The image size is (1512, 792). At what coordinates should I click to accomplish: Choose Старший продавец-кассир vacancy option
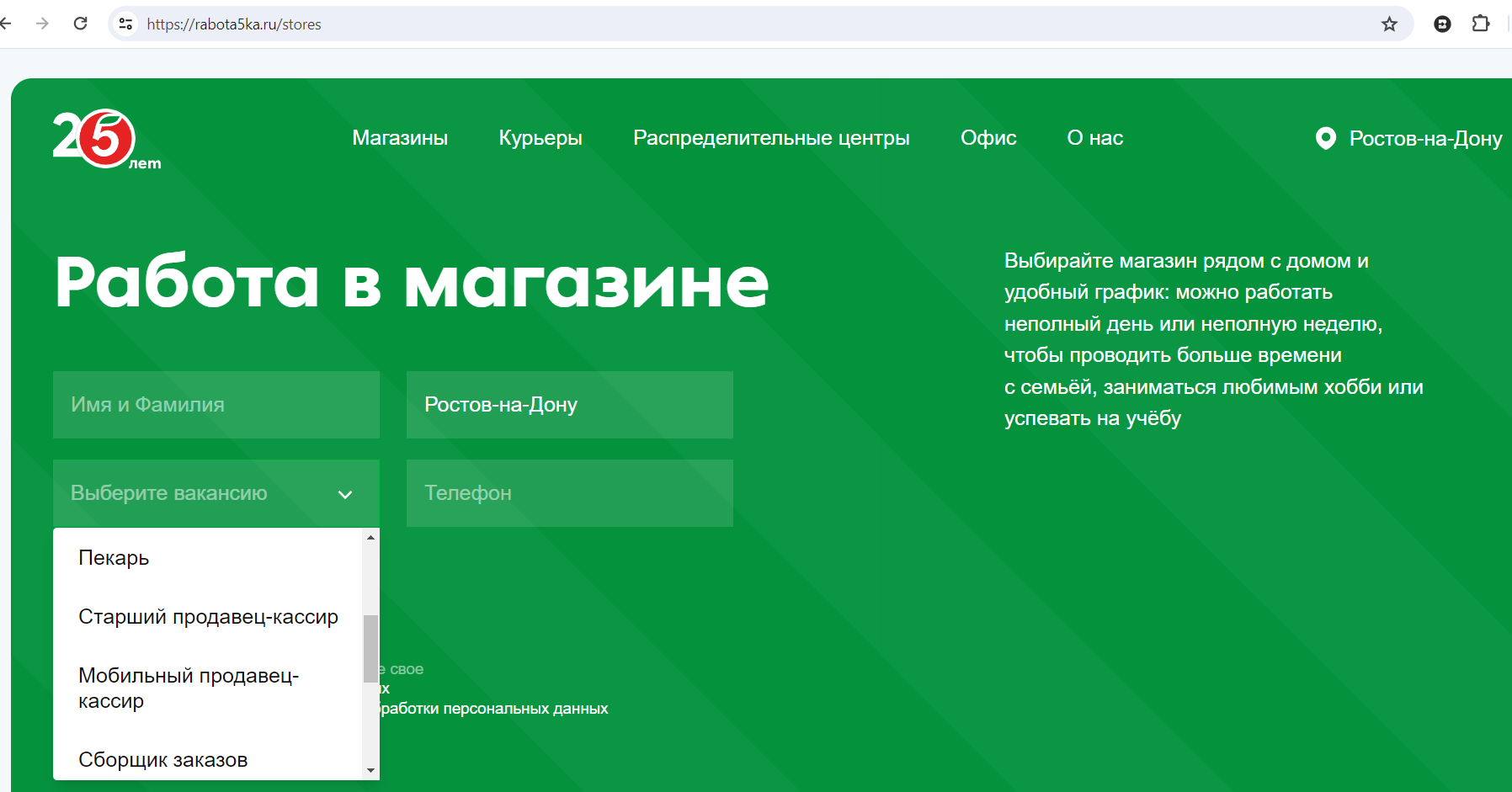(208, 617)
